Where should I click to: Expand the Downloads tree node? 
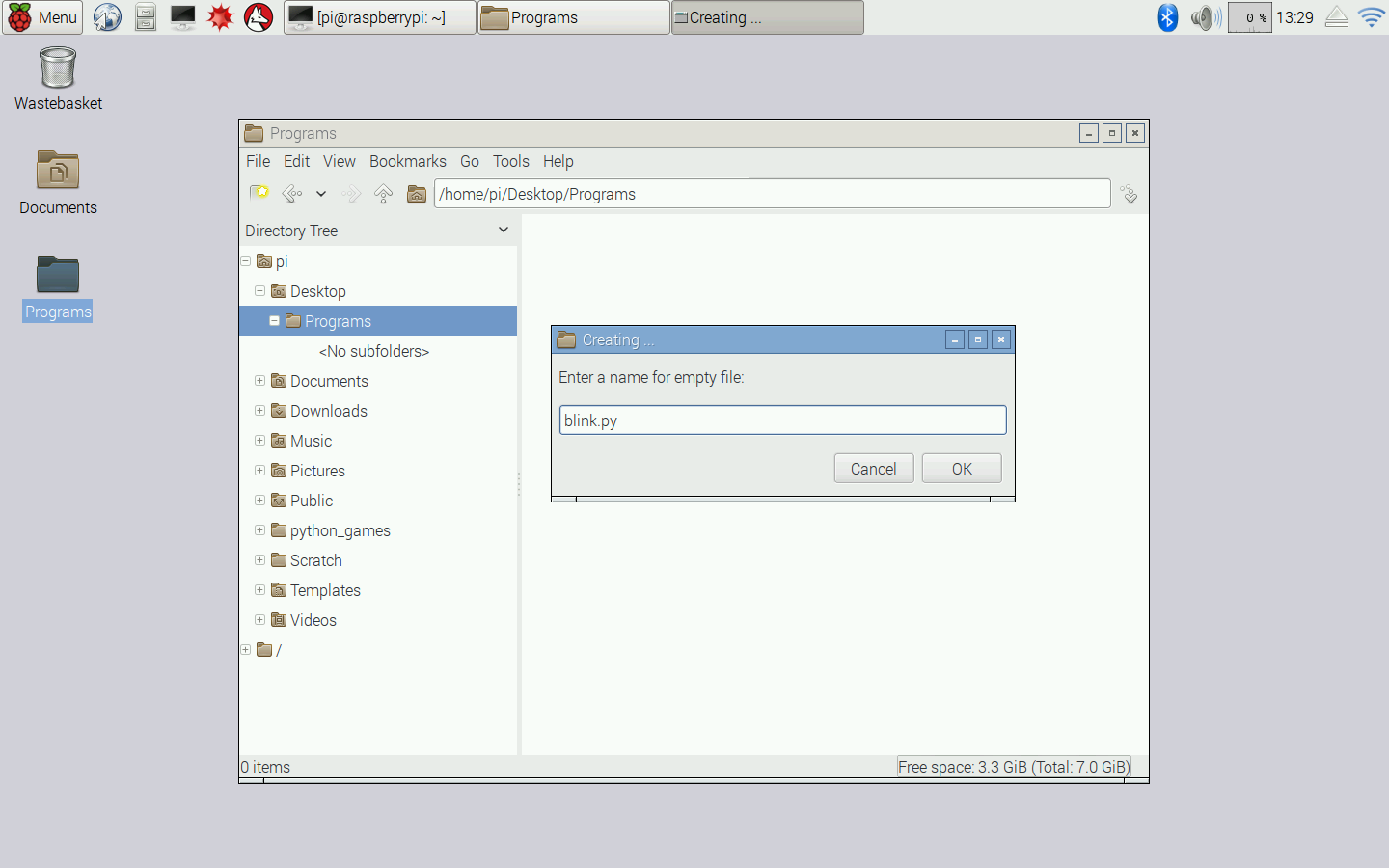point(259,411)
